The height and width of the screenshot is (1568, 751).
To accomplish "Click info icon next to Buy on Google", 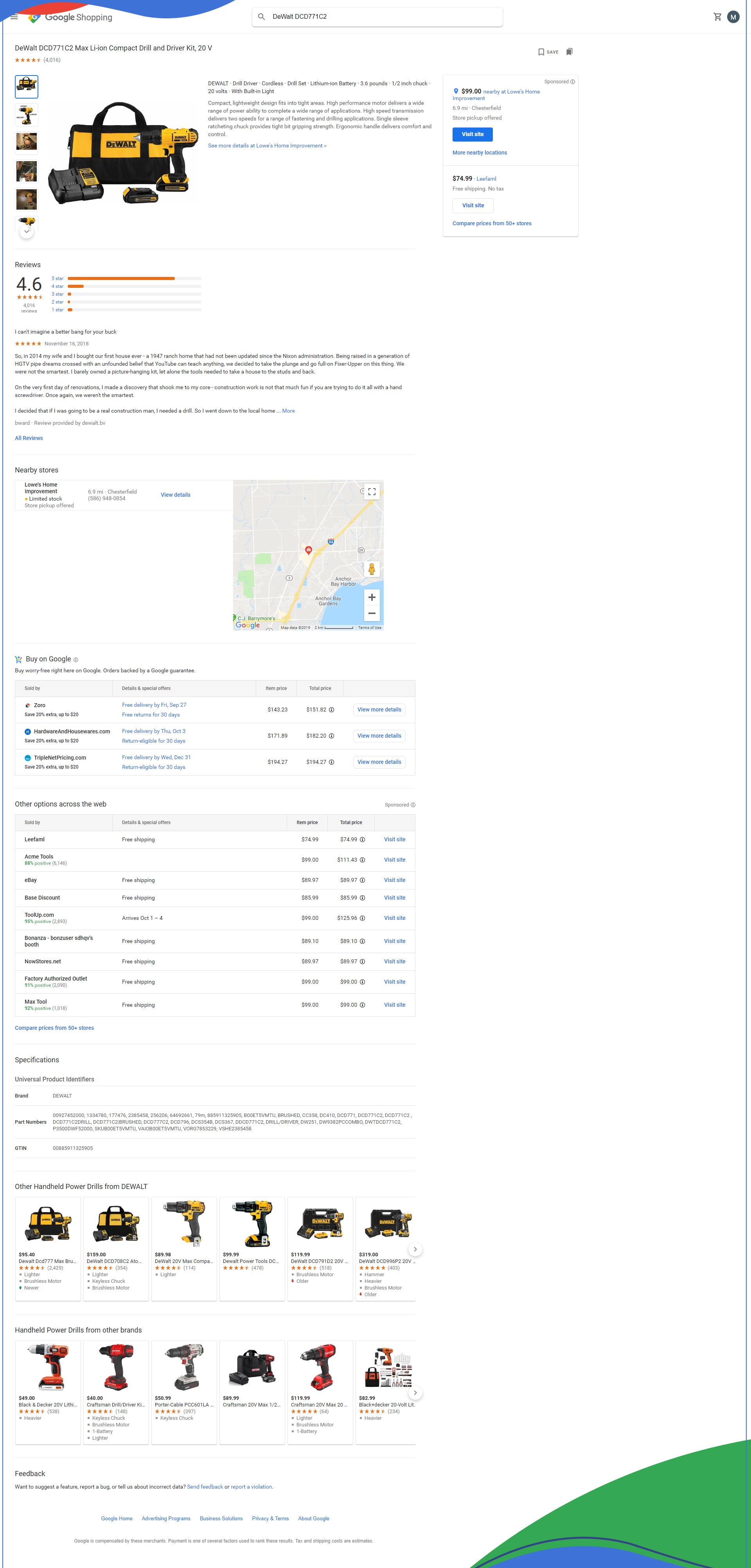I will 76,660.
